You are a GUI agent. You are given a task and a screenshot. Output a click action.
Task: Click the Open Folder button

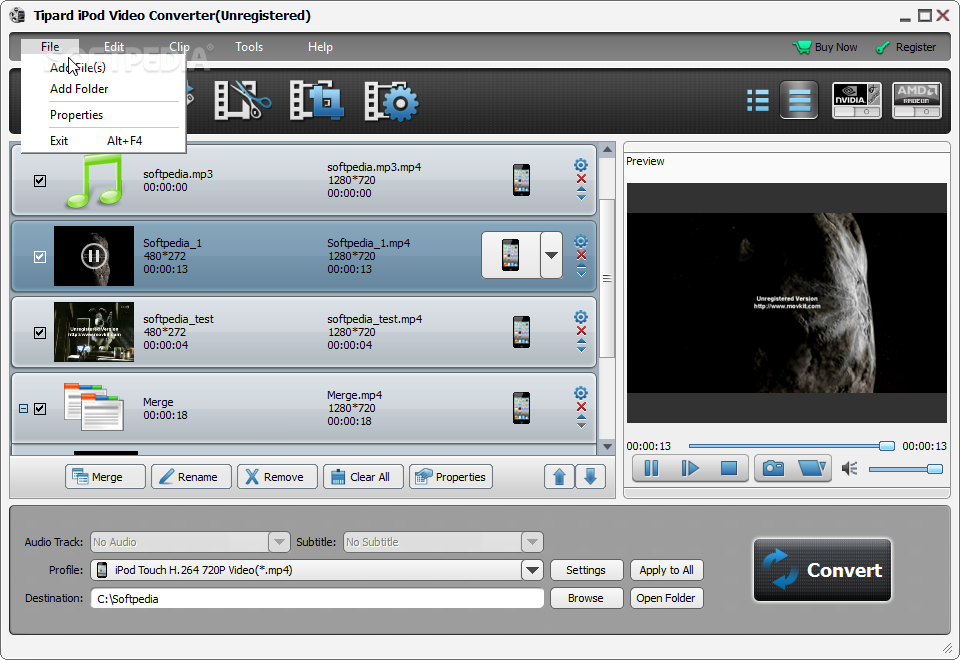[x=666, y=598]
